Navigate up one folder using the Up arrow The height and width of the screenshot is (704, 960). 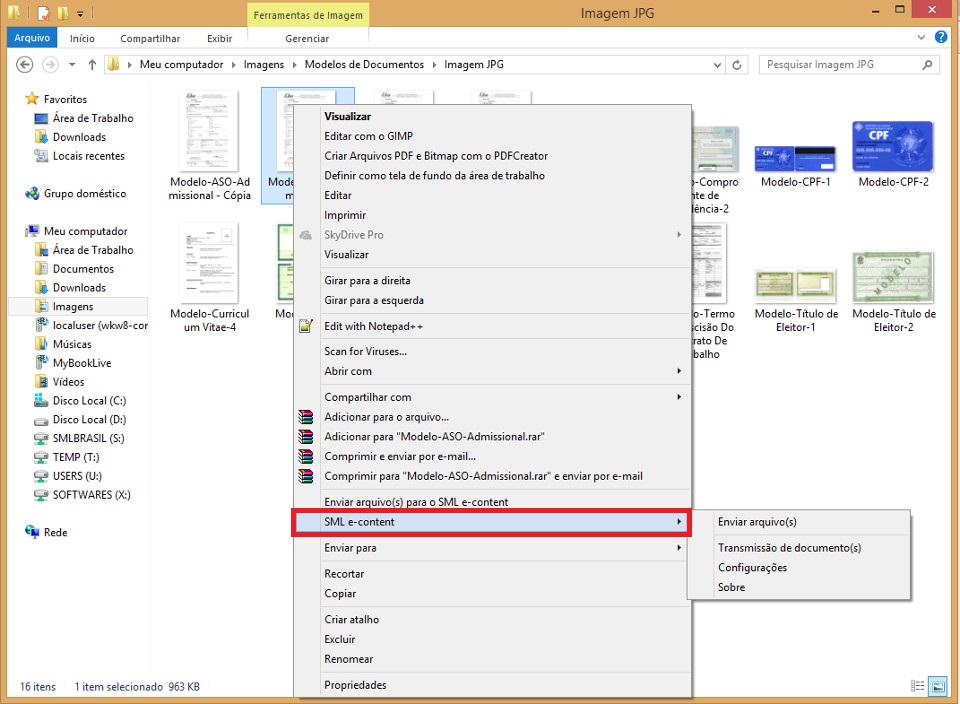click(91, 63)
